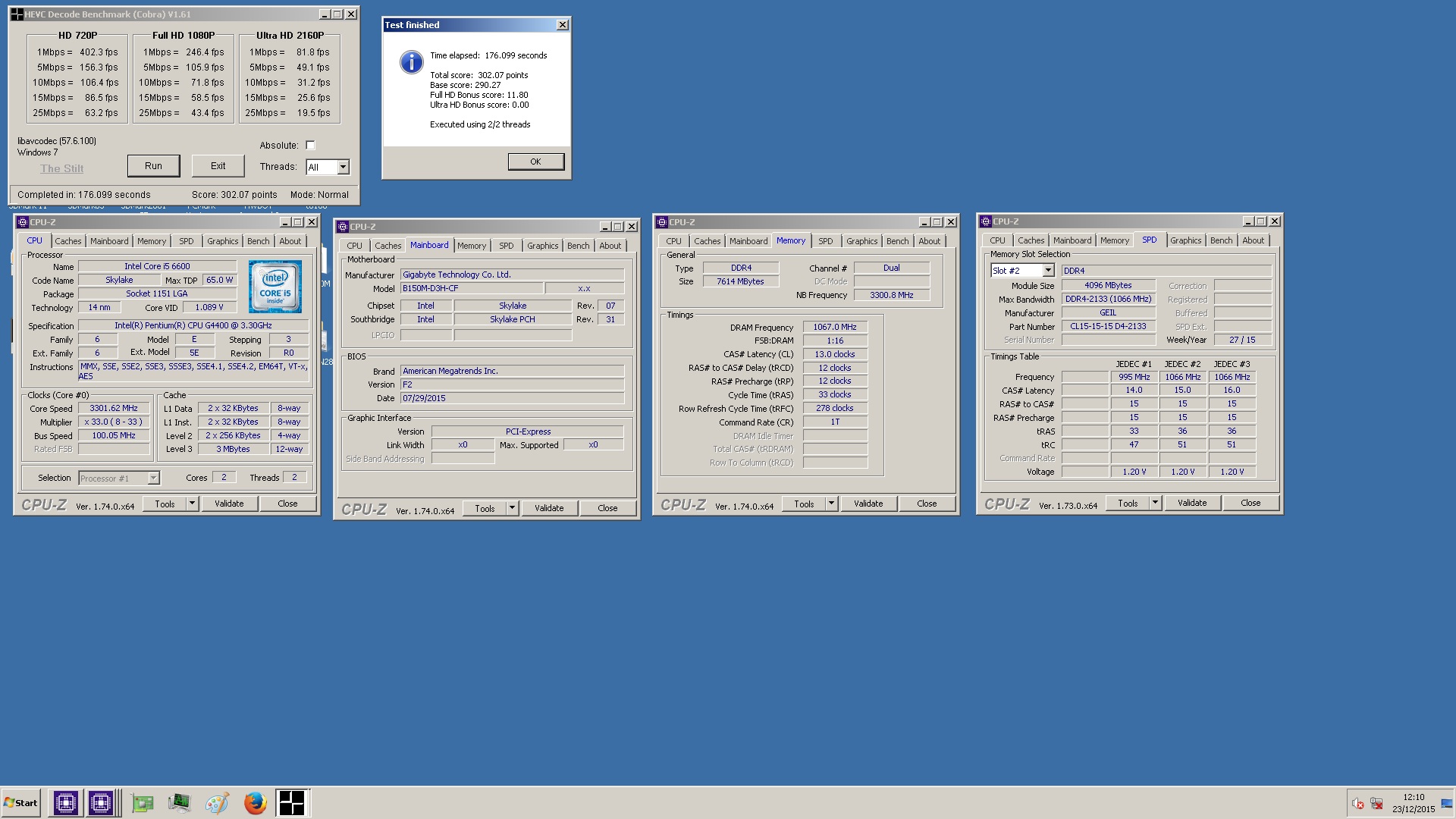Select CPU tab in Mainboard window
The height and width of the screenshot is (819, 1456).
[354, 246]
